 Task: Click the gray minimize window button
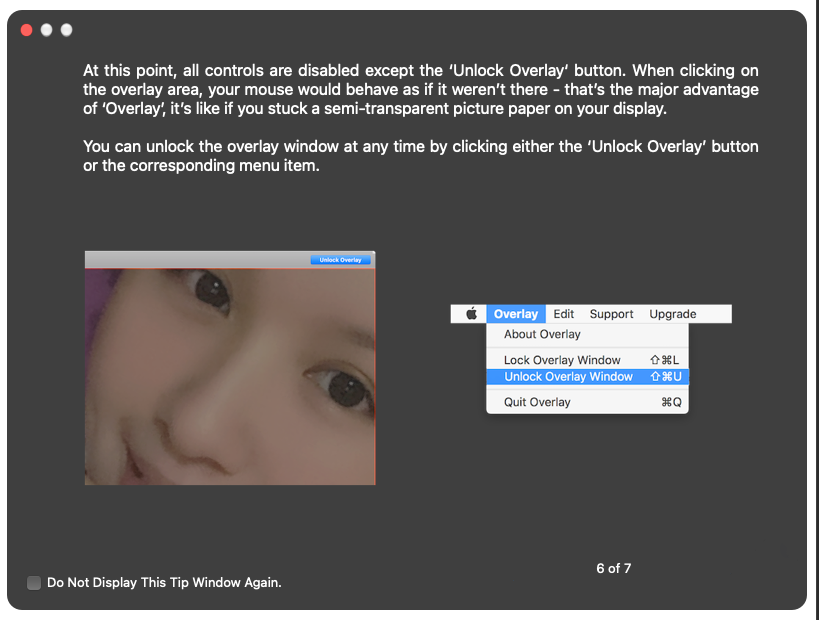(46, 30)
